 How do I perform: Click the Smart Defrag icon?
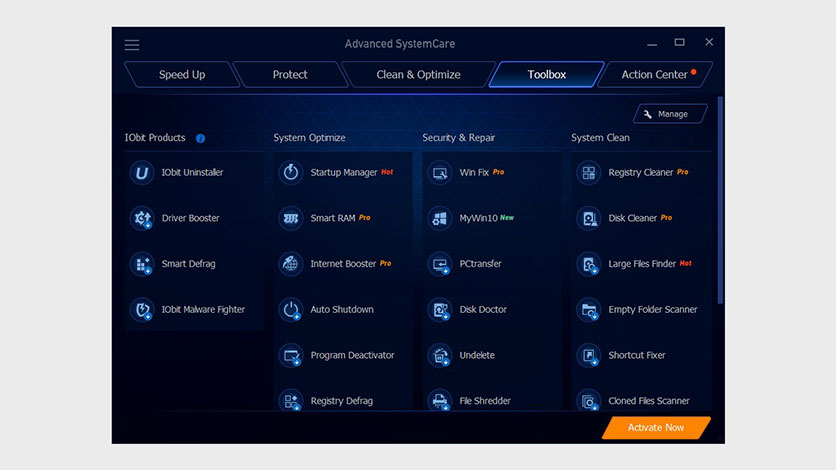[142, 265]
